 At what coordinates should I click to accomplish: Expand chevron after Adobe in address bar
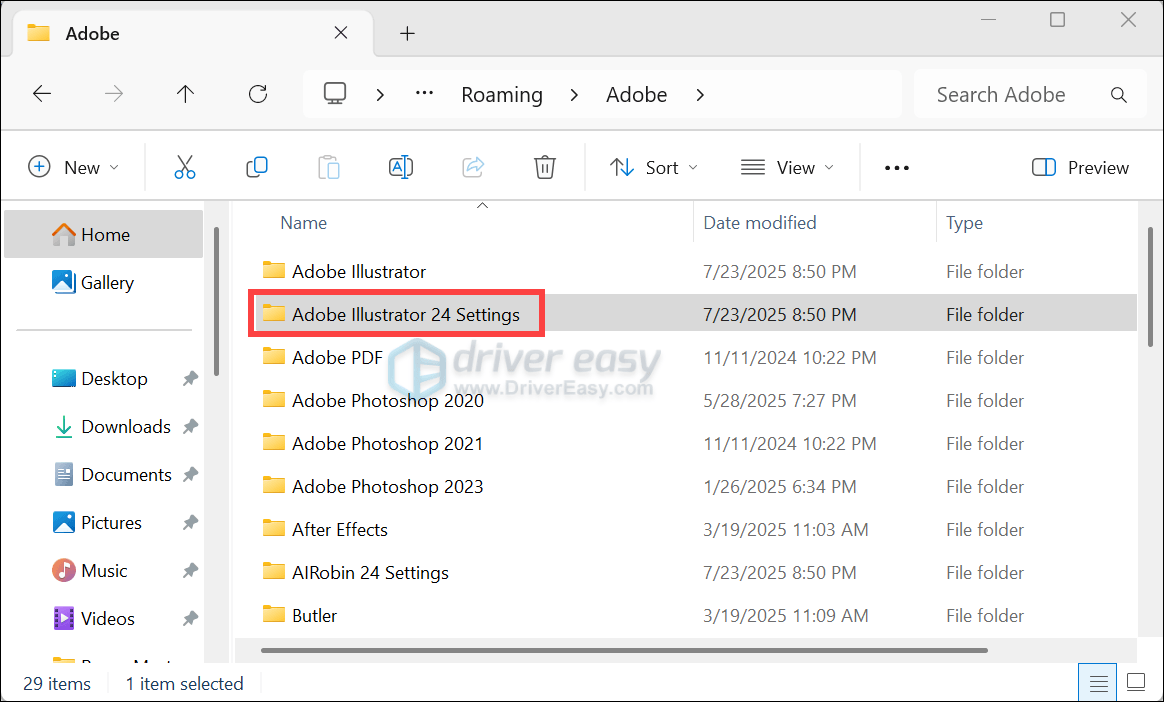coord(700,95)
